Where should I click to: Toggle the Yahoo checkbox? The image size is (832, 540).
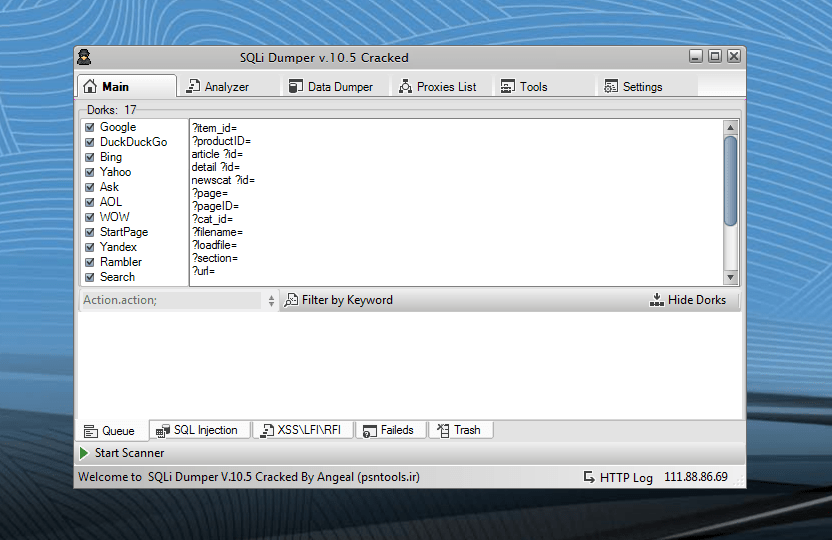coord(90,172)
